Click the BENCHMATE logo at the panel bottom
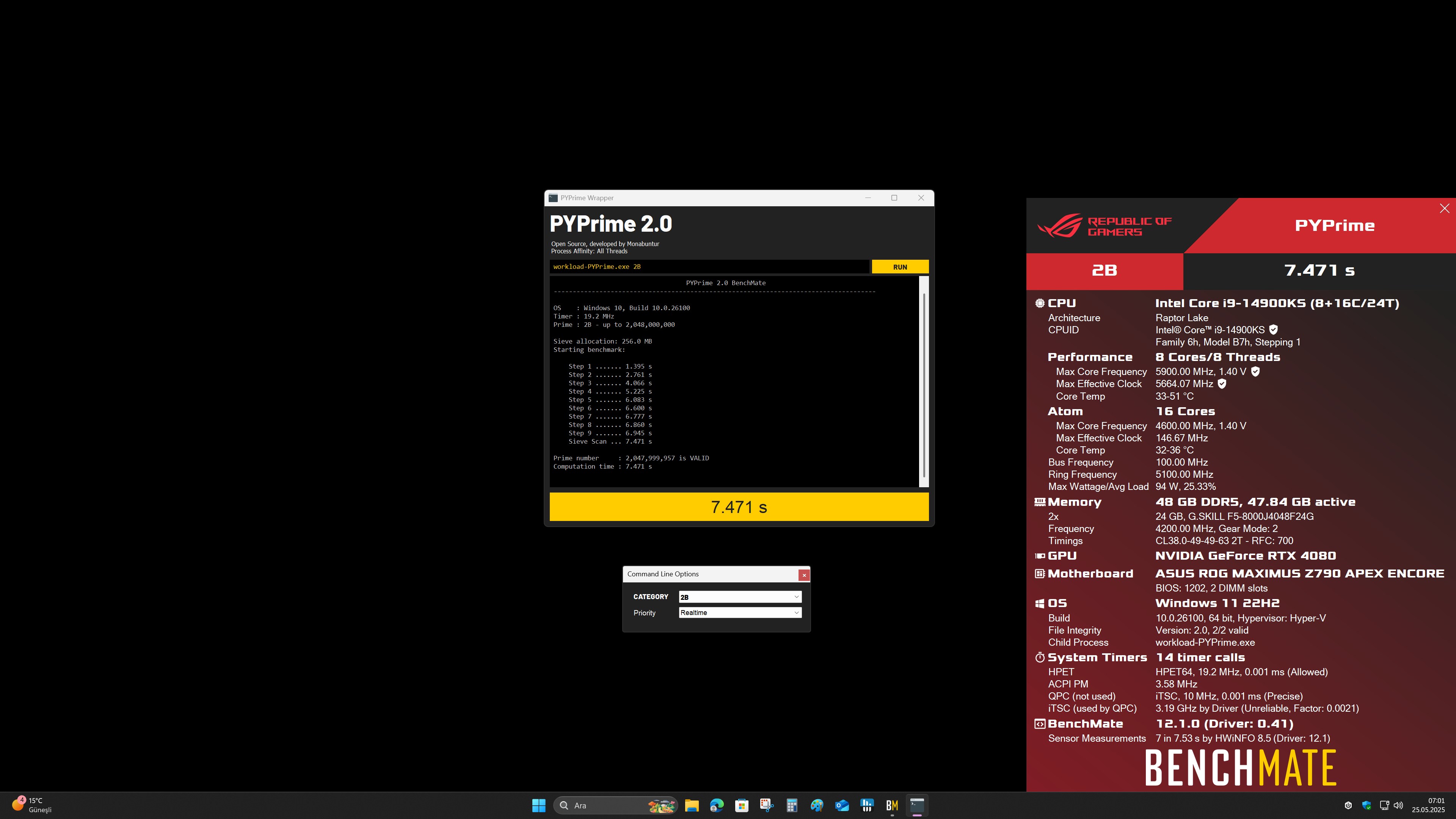Viewport: 1456px width, 819px height. click(x=1241, y=767)
